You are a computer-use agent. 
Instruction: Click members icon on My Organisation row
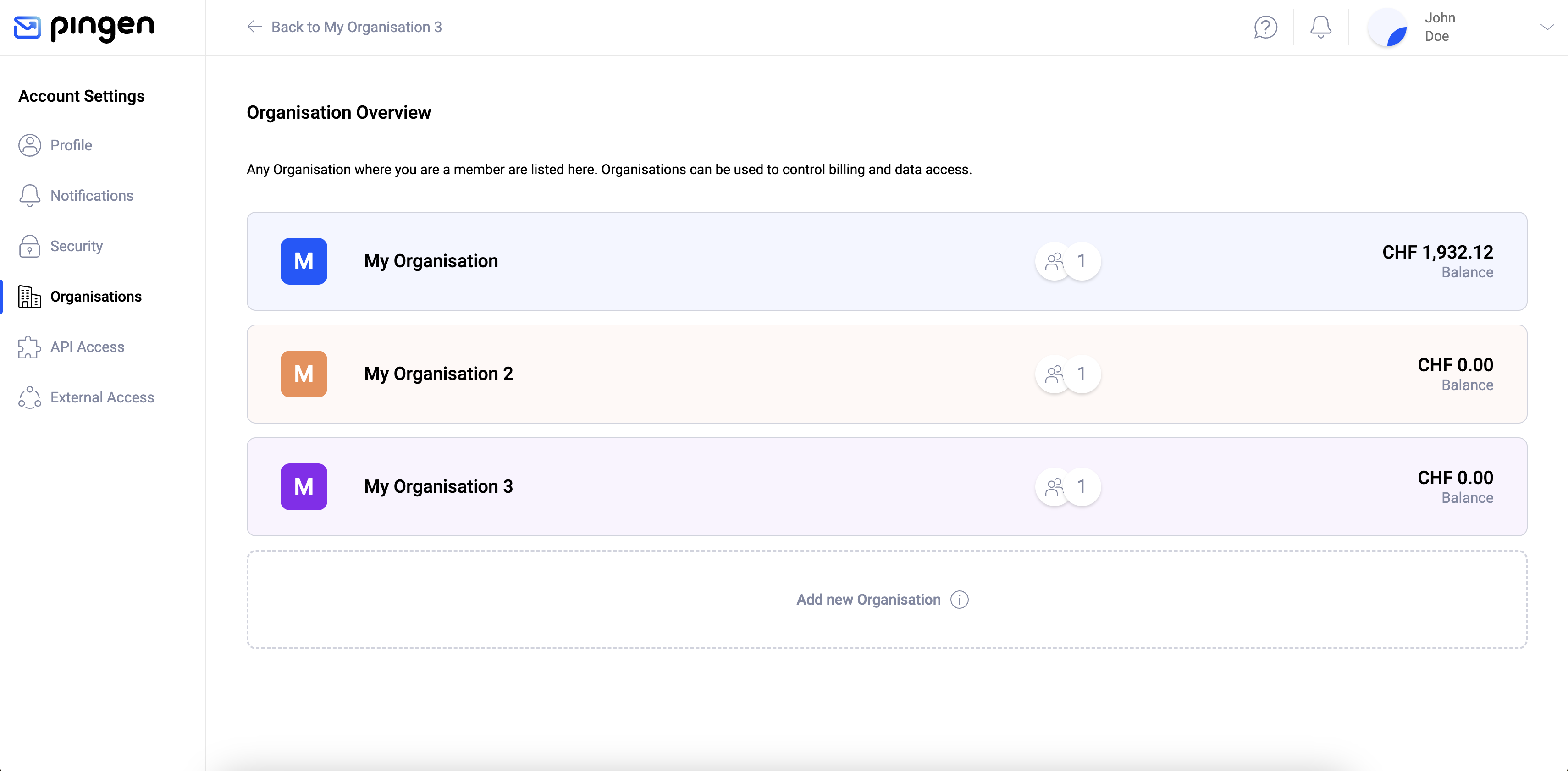(1054, 262)
